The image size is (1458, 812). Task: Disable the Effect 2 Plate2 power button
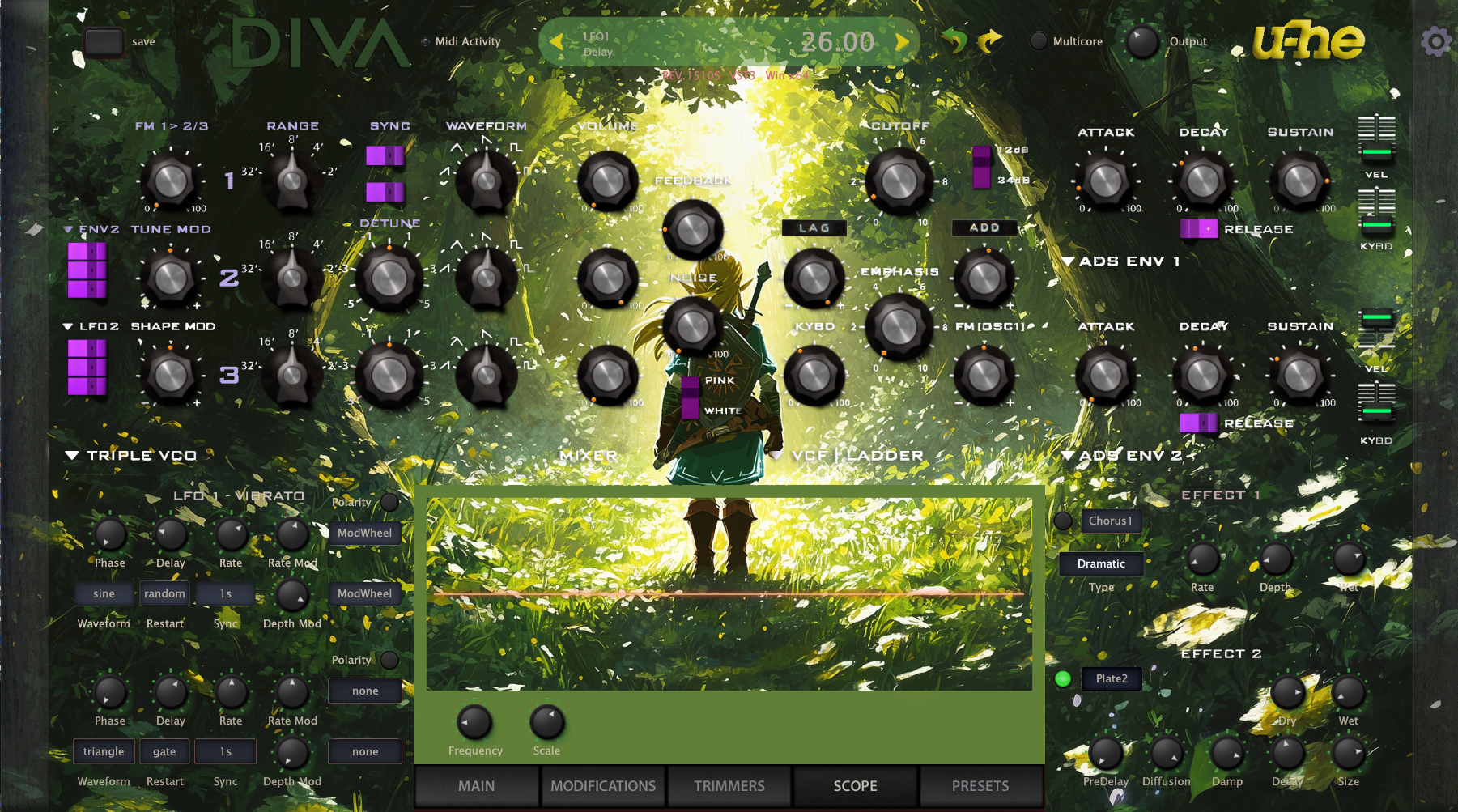pos(1063,678)
